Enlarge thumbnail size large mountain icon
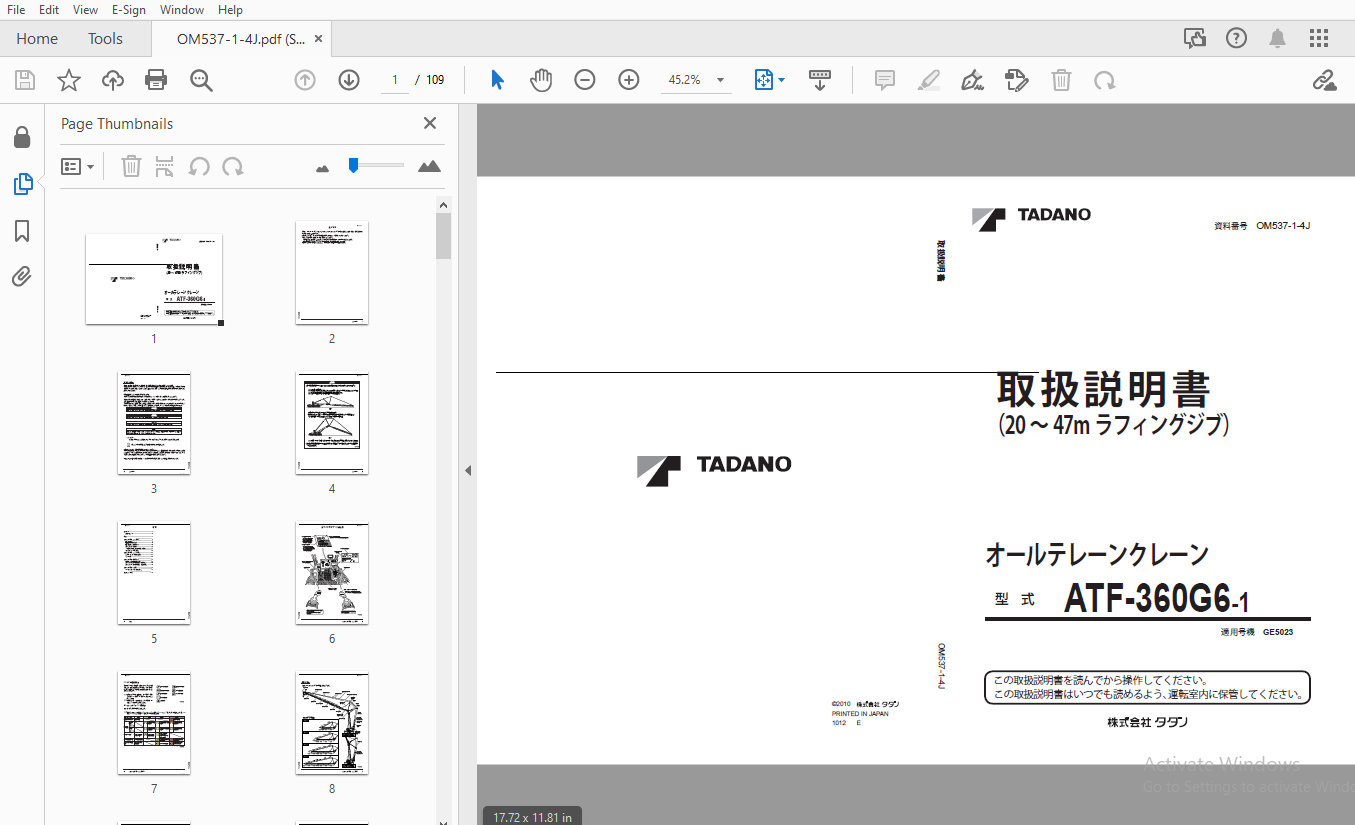The width and height of the screenshot is (1355, 825). tap(430, 166)
